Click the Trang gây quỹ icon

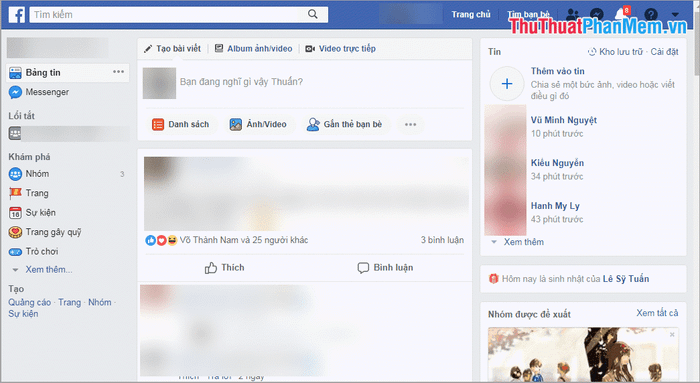pyautogui.click(x=15, y=232)
